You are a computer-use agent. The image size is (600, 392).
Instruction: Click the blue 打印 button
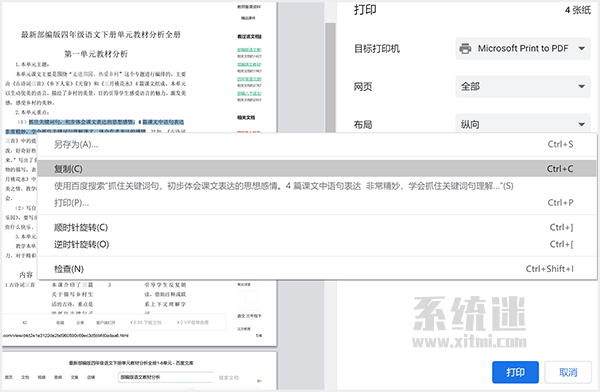click(x=515, y=372)
